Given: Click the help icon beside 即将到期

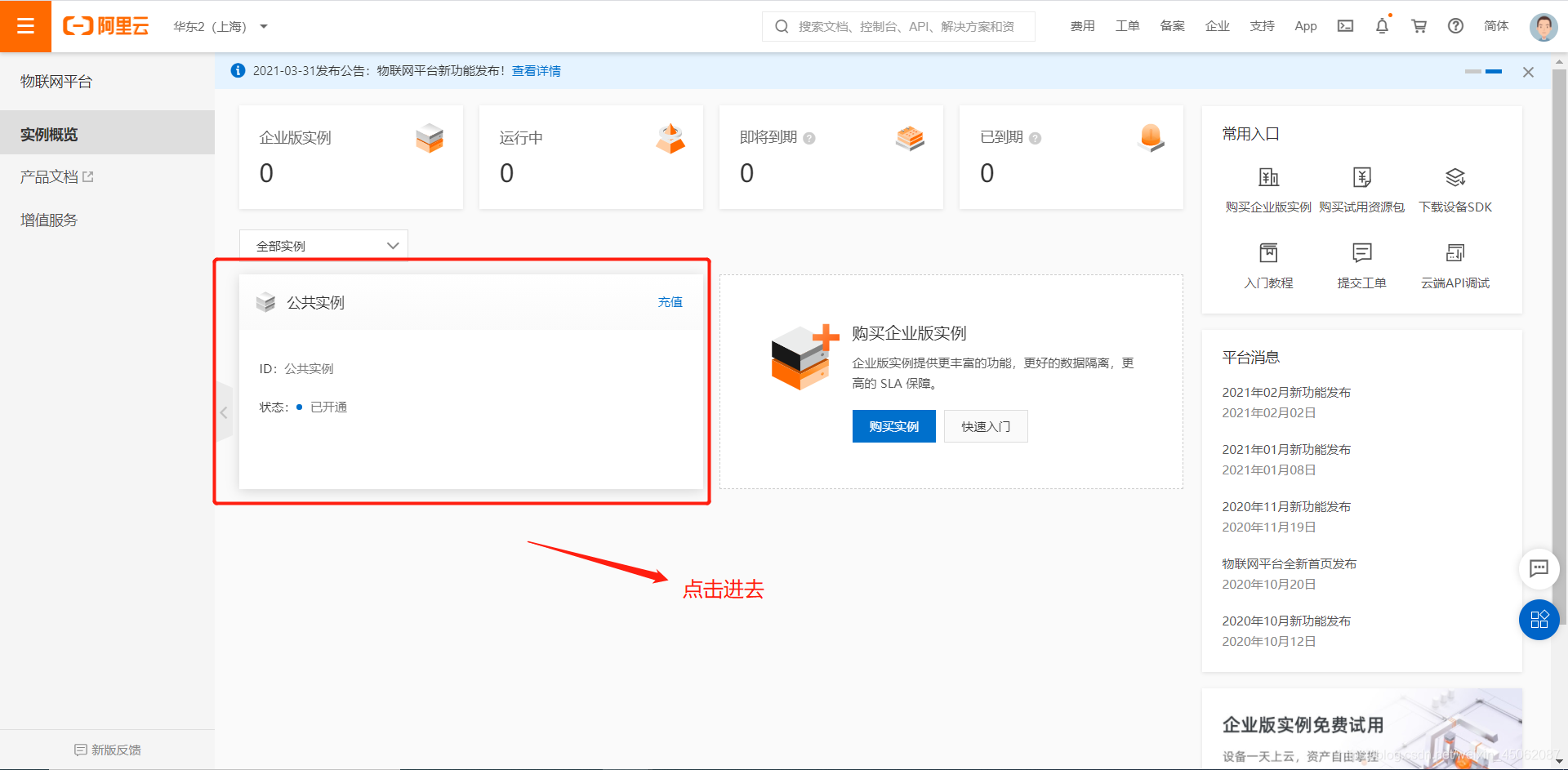Looking at the screenshot, I should (809, 138).
